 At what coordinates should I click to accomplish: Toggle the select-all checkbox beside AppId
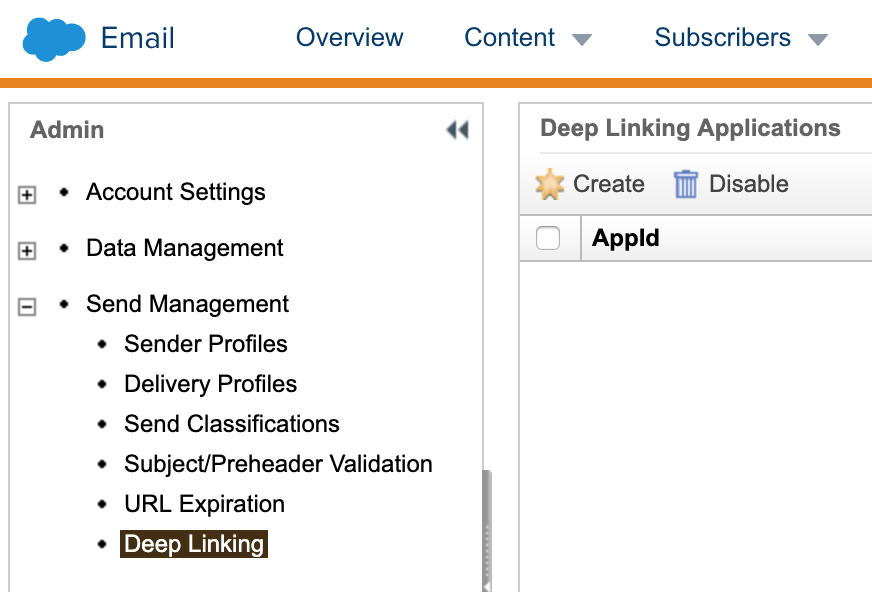(548, 238)
